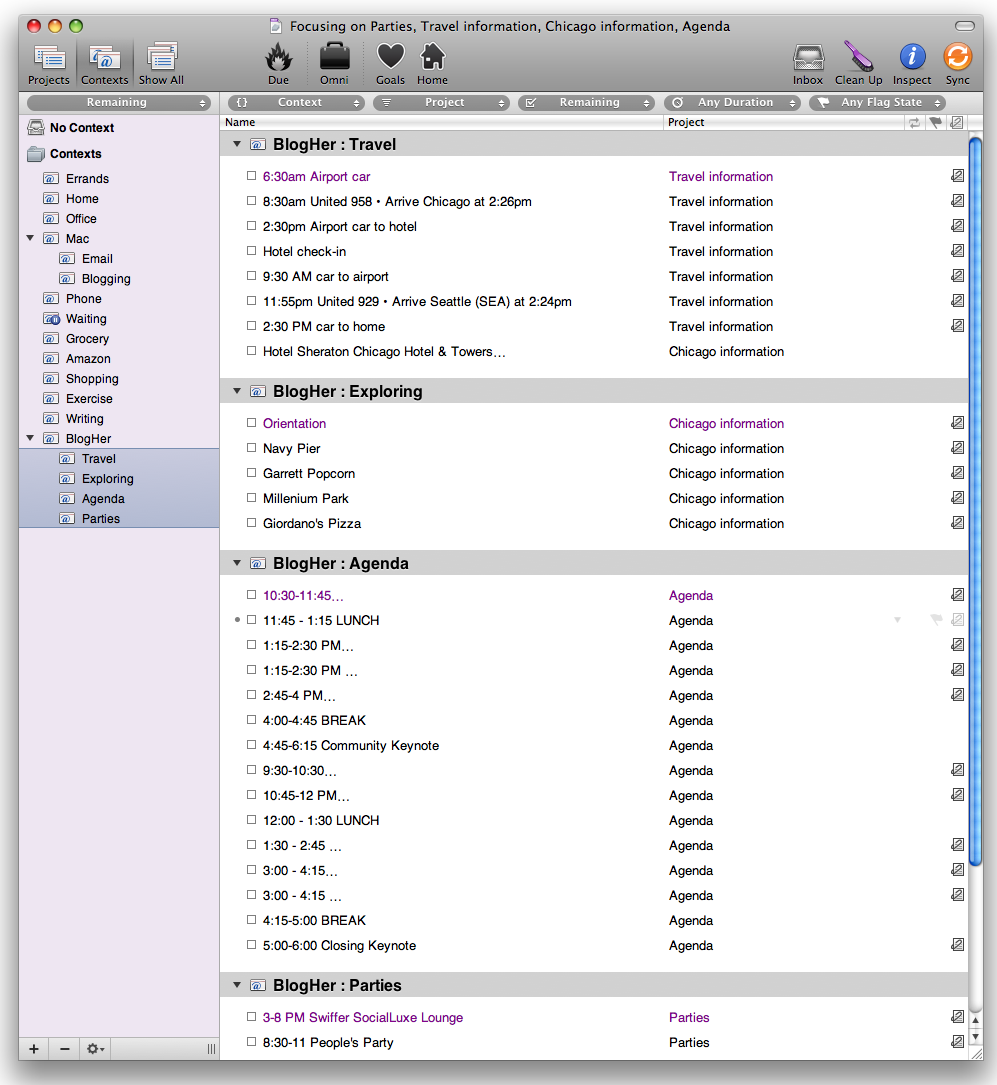Sort by the Name column header
This screenshot has height=1085, width=997.
coord(441,122)
